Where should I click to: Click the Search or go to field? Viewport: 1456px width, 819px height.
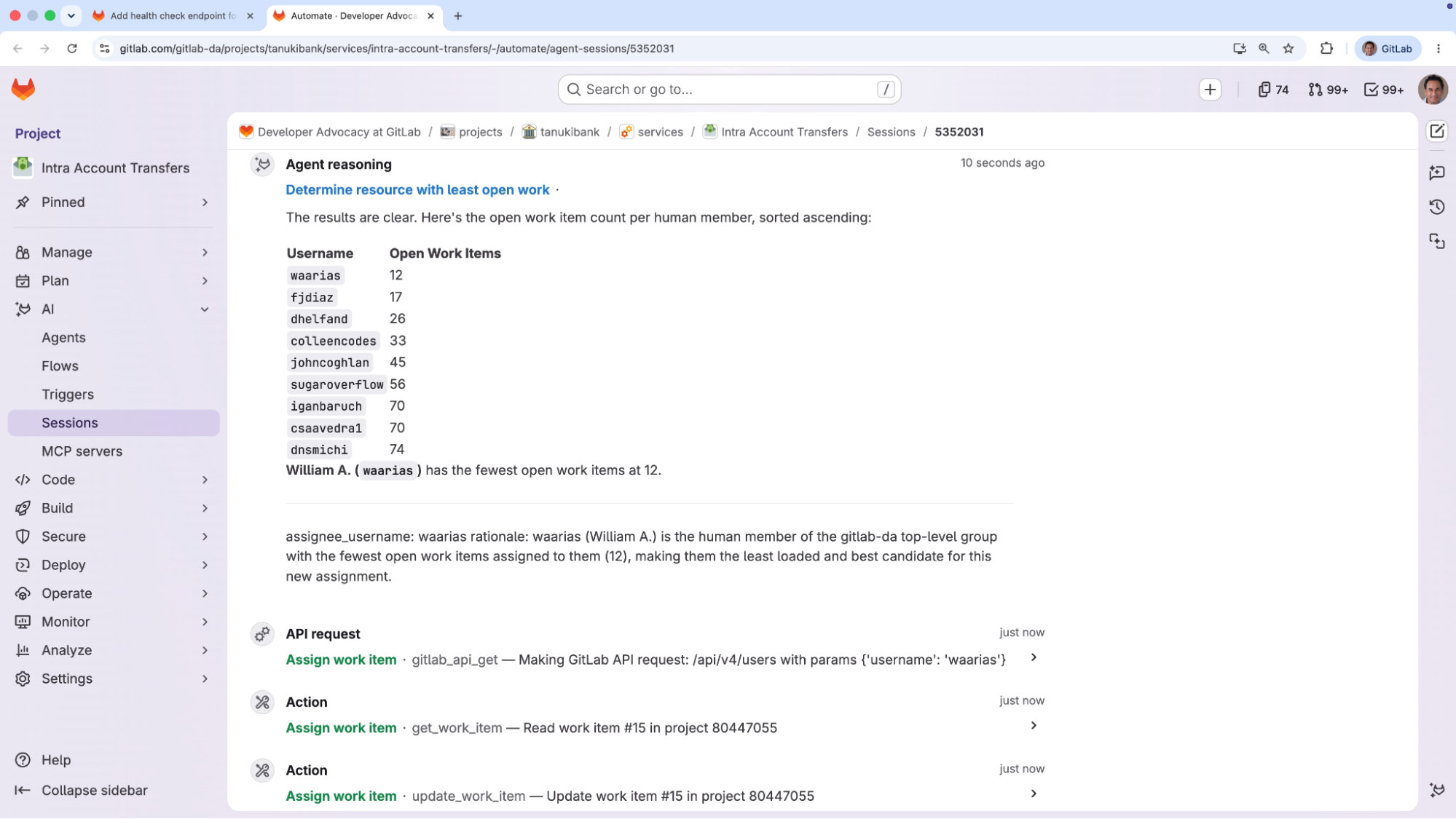[729, 90]
